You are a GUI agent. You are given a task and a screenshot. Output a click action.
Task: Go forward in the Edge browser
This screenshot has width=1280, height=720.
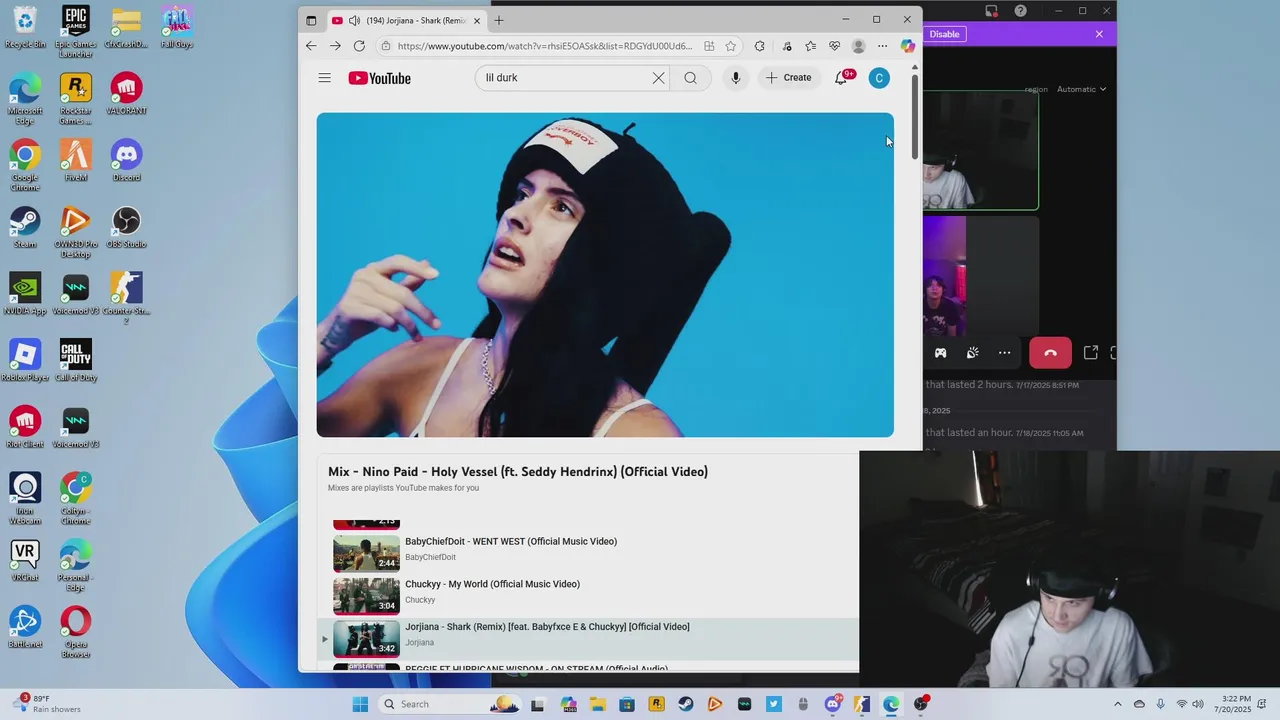point(335,46)
